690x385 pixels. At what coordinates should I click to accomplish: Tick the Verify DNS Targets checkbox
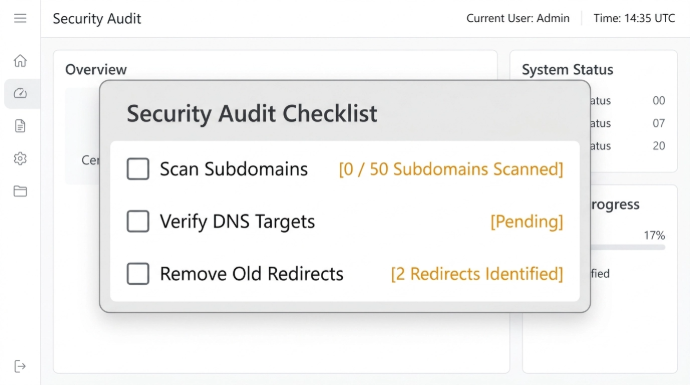click(x=138, y=221)
